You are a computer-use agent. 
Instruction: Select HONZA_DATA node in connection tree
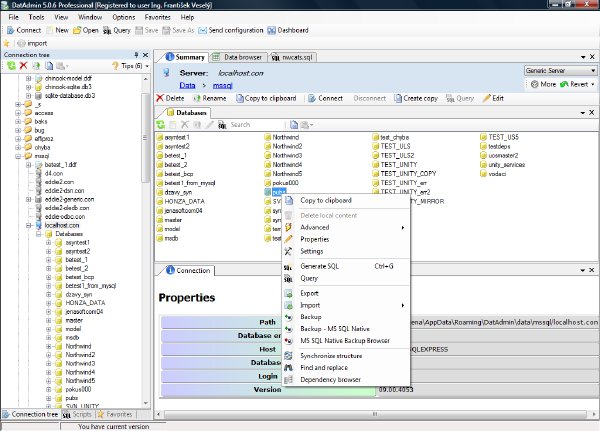point(85,303)
